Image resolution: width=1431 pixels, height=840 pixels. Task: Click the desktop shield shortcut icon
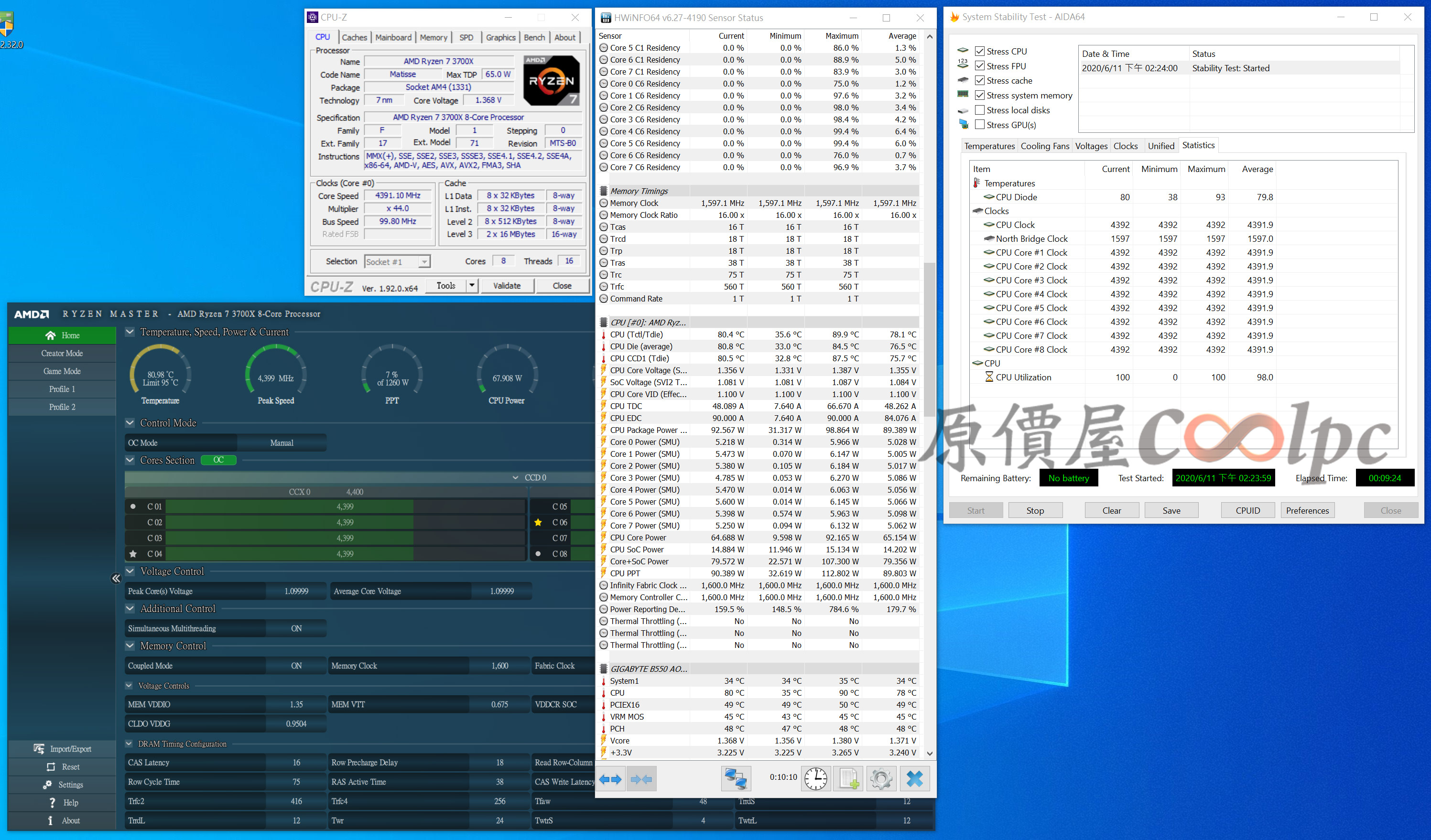pos(7,24)
